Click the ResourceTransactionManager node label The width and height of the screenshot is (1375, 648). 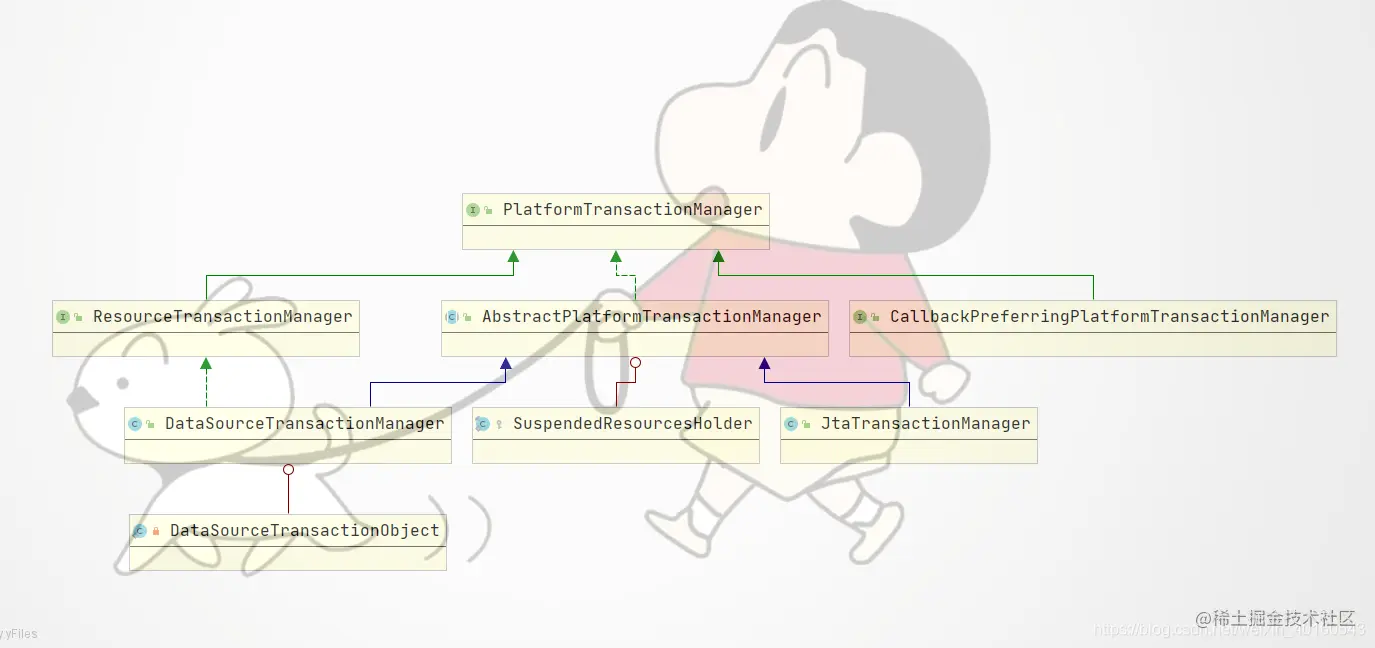coord(222,316)
